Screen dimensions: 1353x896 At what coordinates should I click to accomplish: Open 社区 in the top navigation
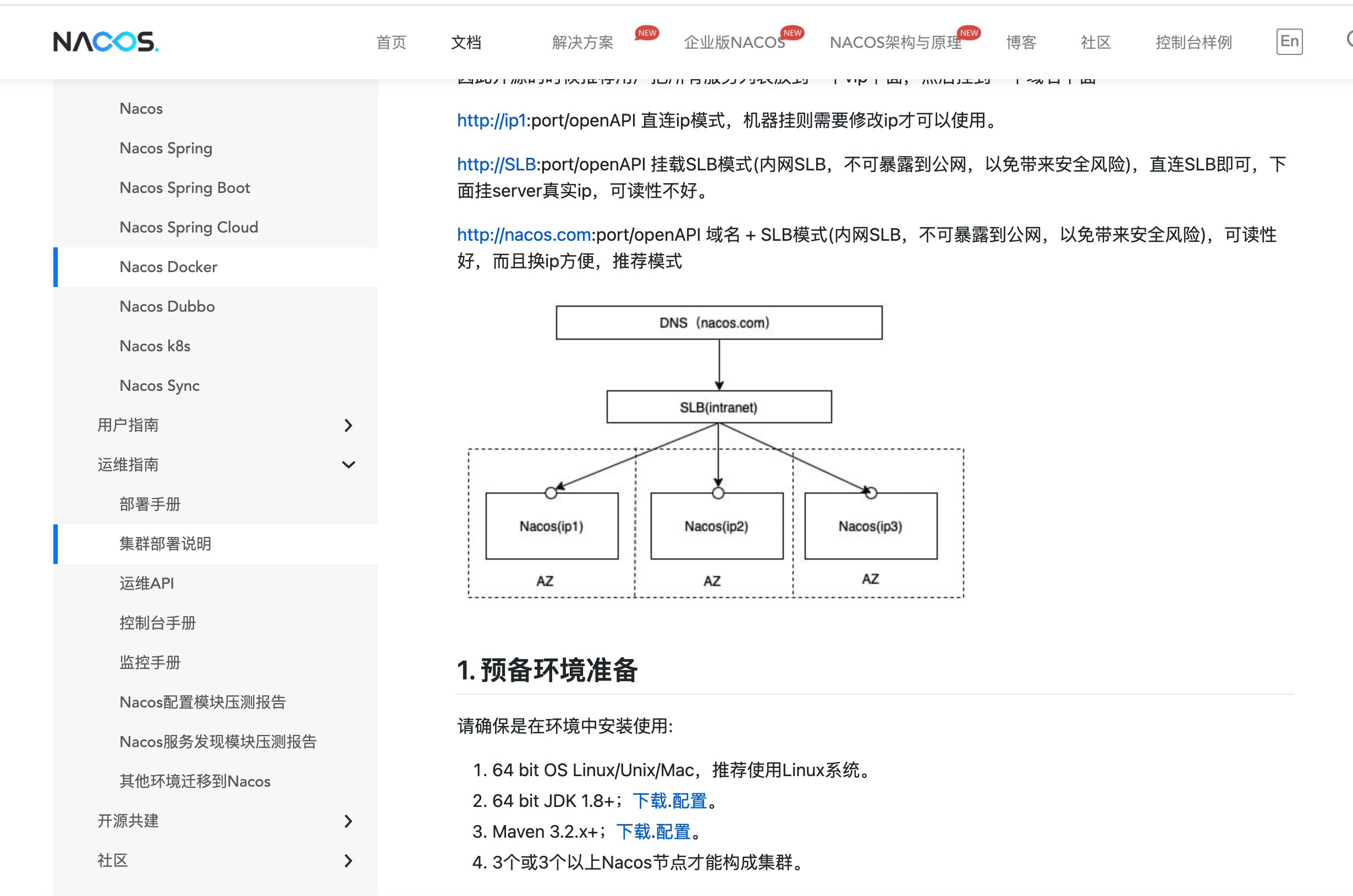1096,42
